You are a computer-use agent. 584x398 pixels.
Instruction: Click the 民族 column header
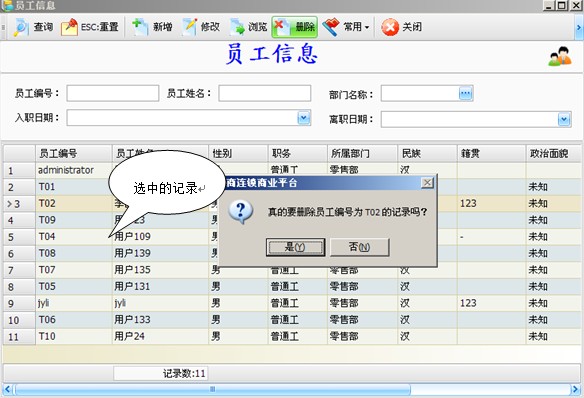pyautogui.click(x=427, y=153)
